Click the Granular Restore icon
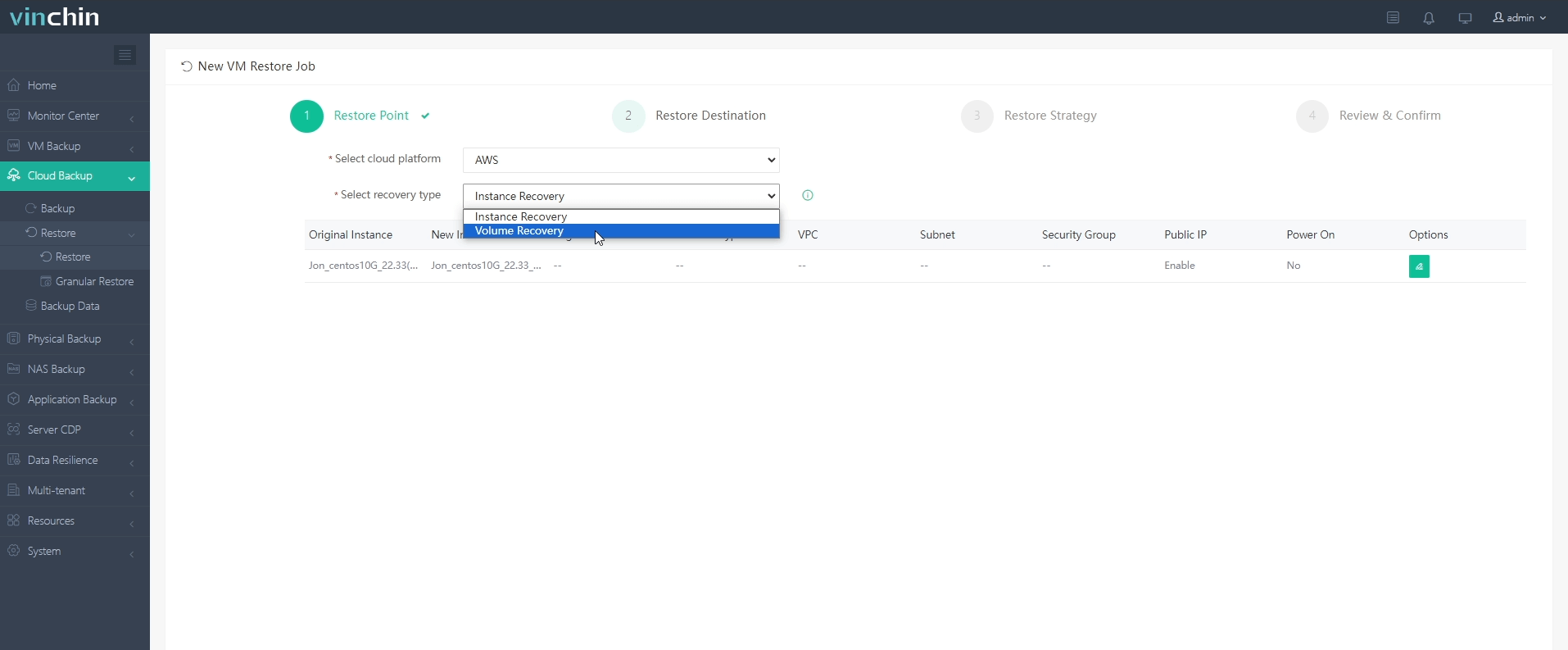Image resolution: width=1568 pixels, height=650 pixels. click(x=46, y=281)
